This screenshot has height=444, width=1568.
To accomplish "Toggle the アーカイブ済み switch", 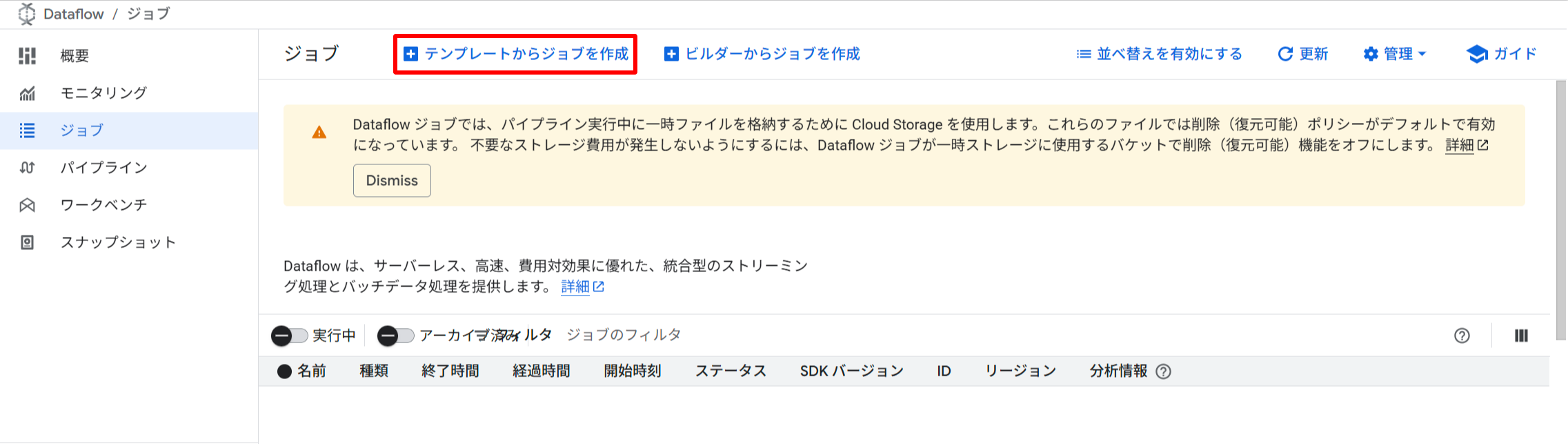I will click(396, 336).
